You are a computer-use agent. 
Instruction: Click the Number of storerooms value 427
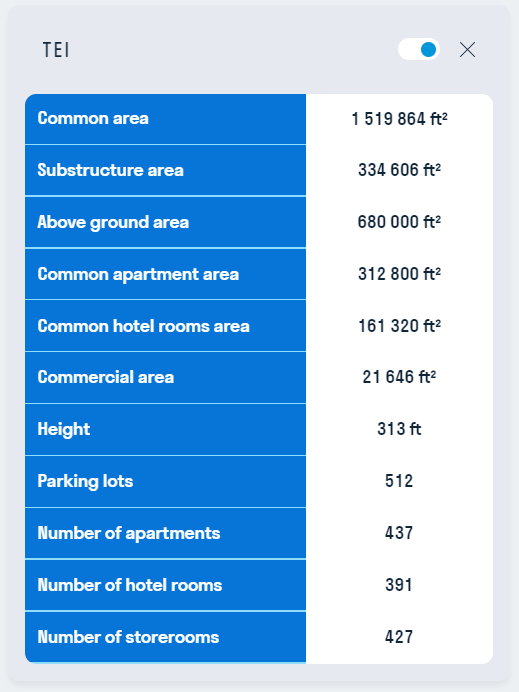pos(399,637)
